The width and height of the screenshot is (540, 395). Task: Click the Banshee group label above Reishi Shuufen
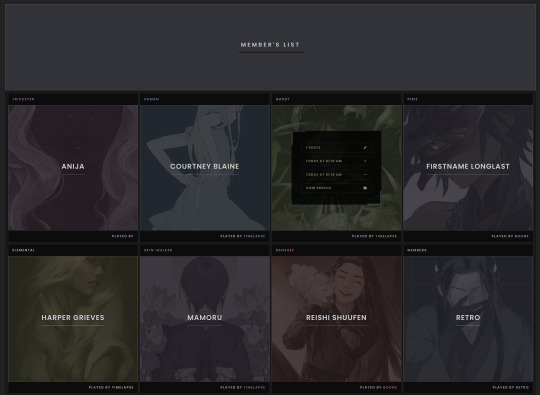click(x=285, y=250)
